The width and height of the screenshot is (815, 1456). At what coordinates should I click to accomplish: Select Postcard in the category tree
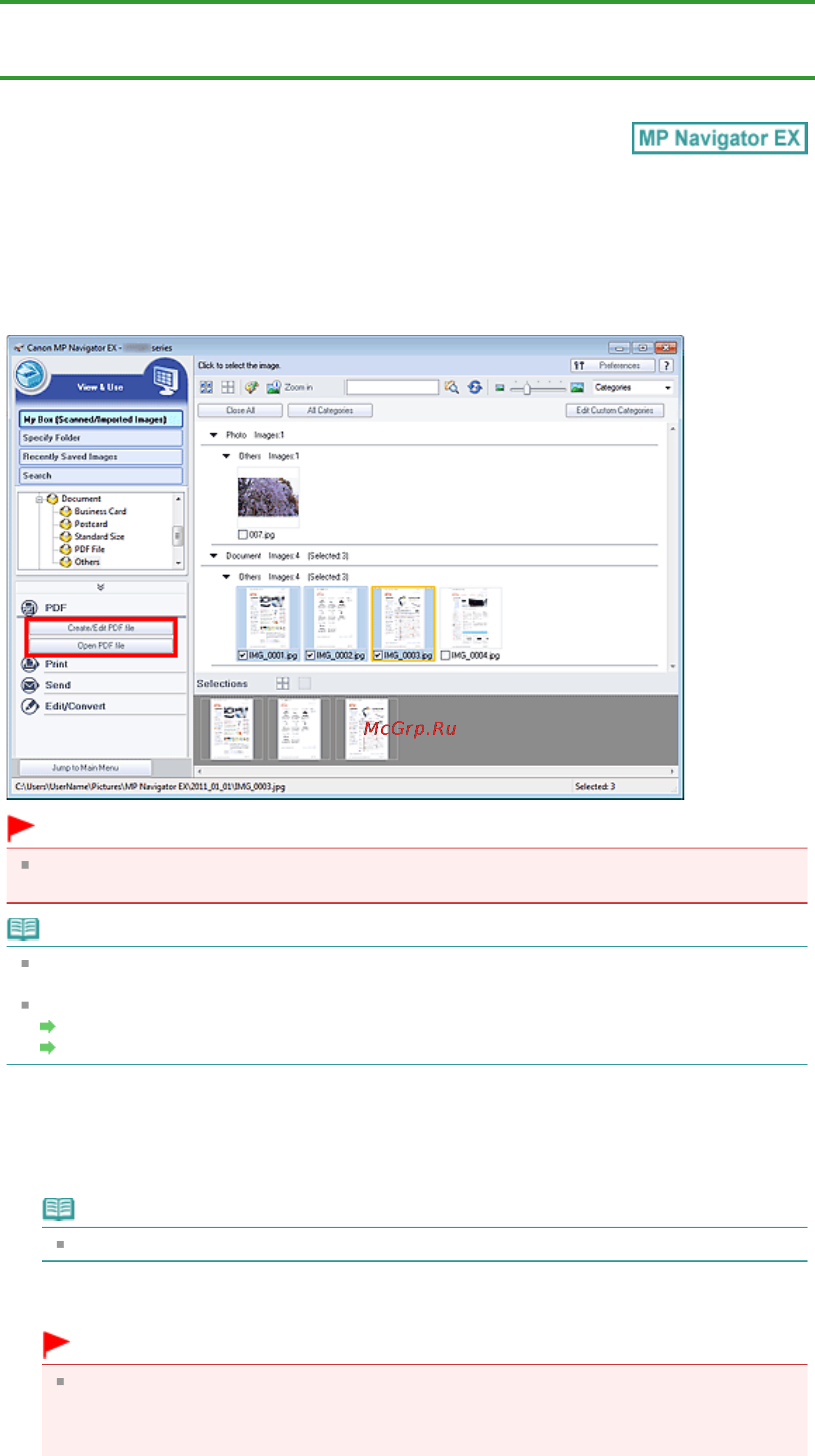point(90,524)
